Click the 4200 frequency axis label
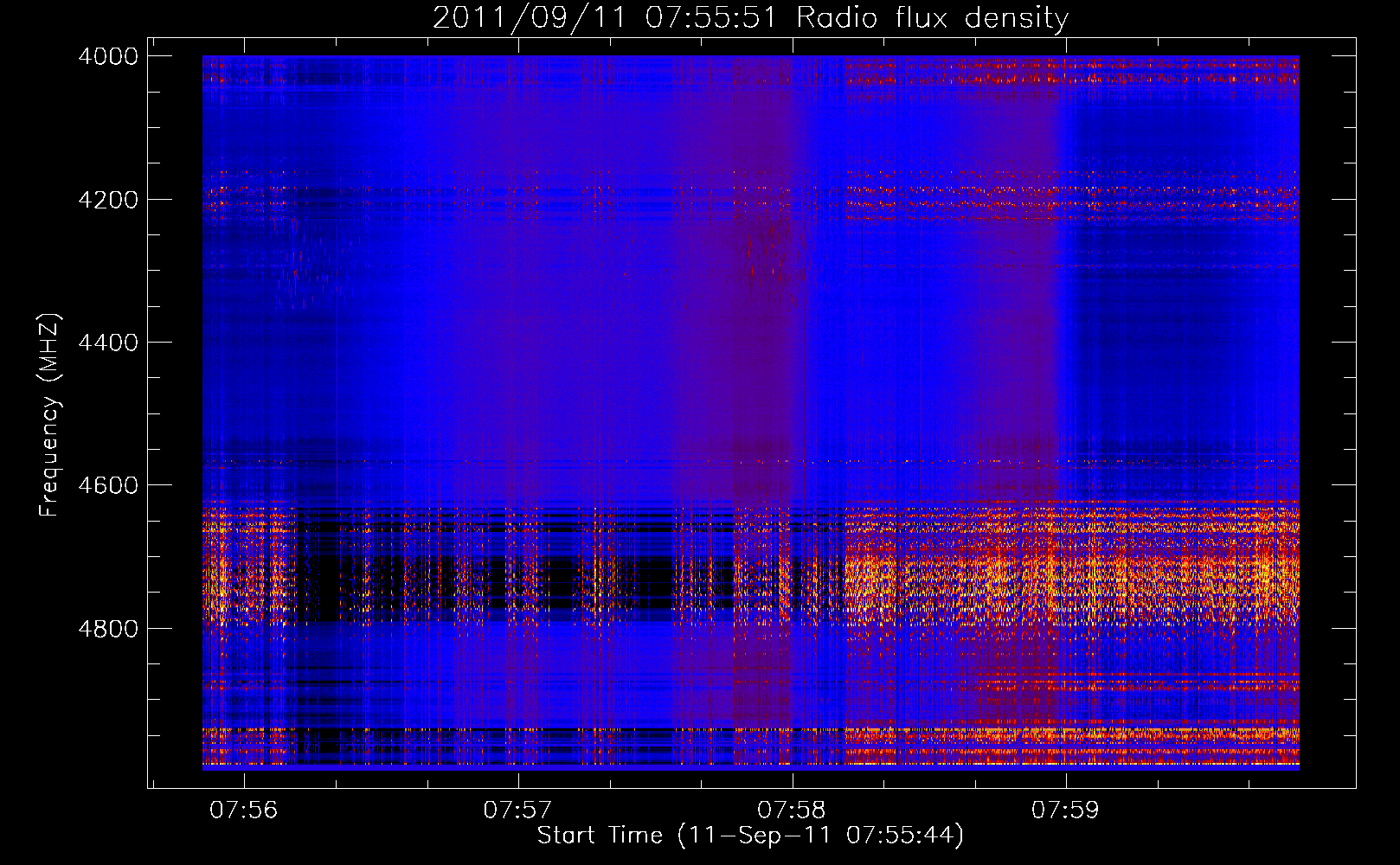This screenshot has height=865, width=1400. (108, 200)
